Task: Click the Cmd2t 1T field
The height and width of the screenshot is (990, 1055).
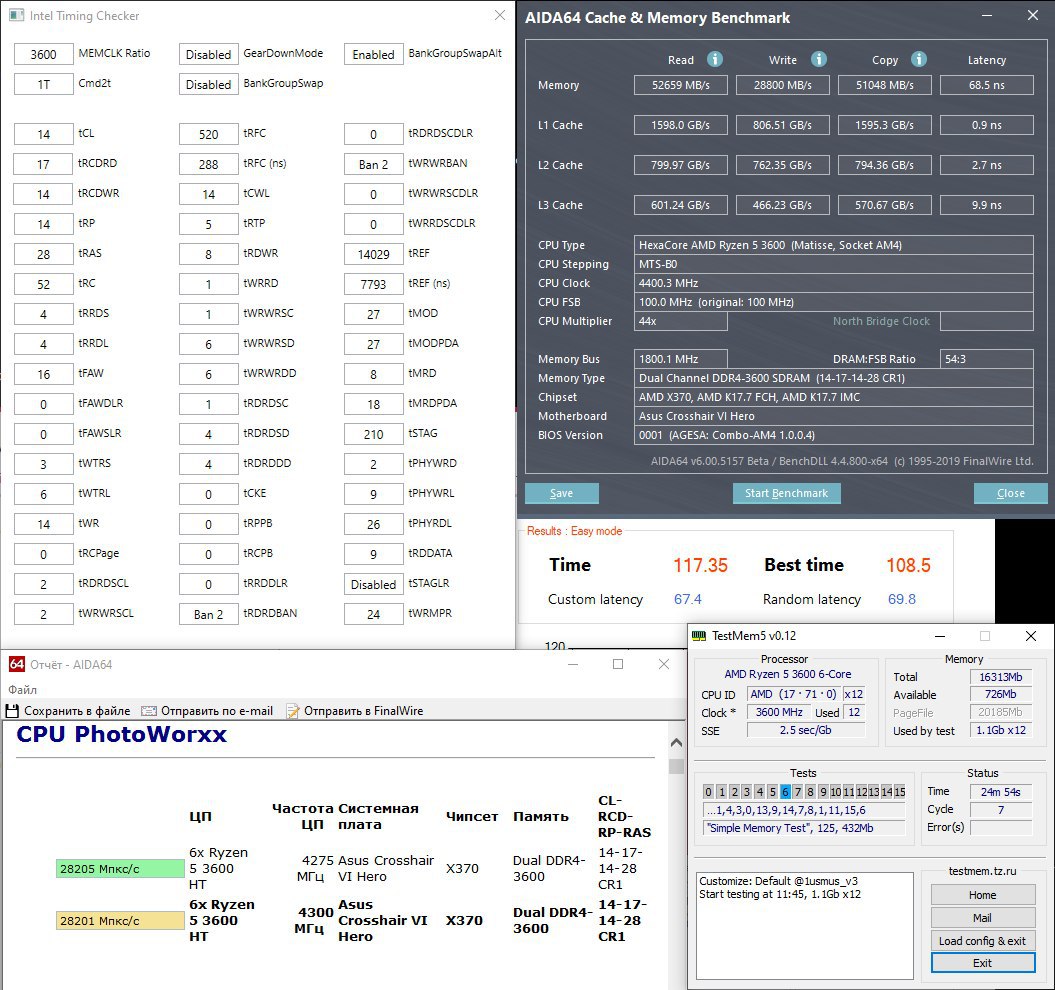Action: [43, 85]
